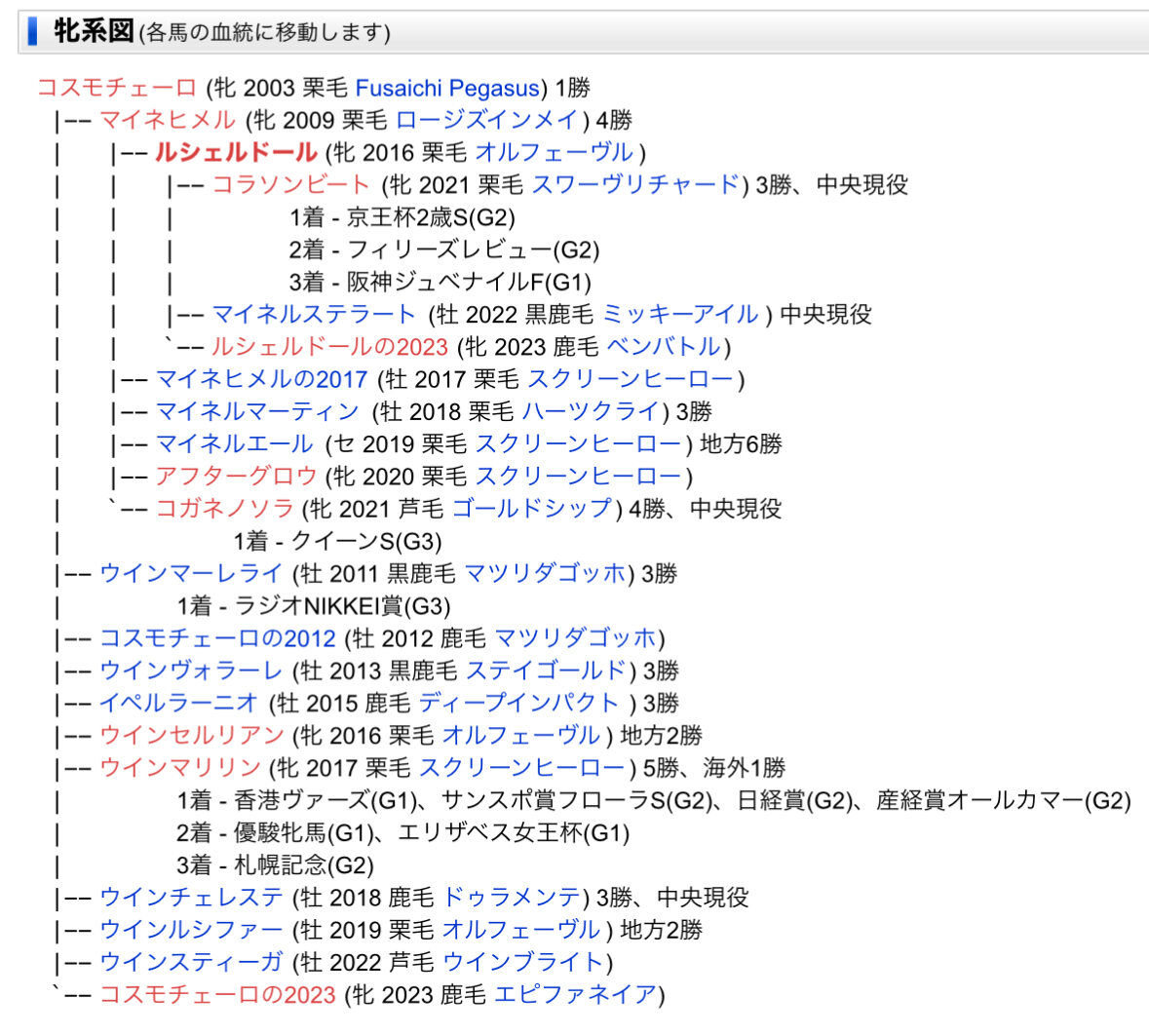
Task: Open sire ハーツクライ link
Action: pos(592,411)
